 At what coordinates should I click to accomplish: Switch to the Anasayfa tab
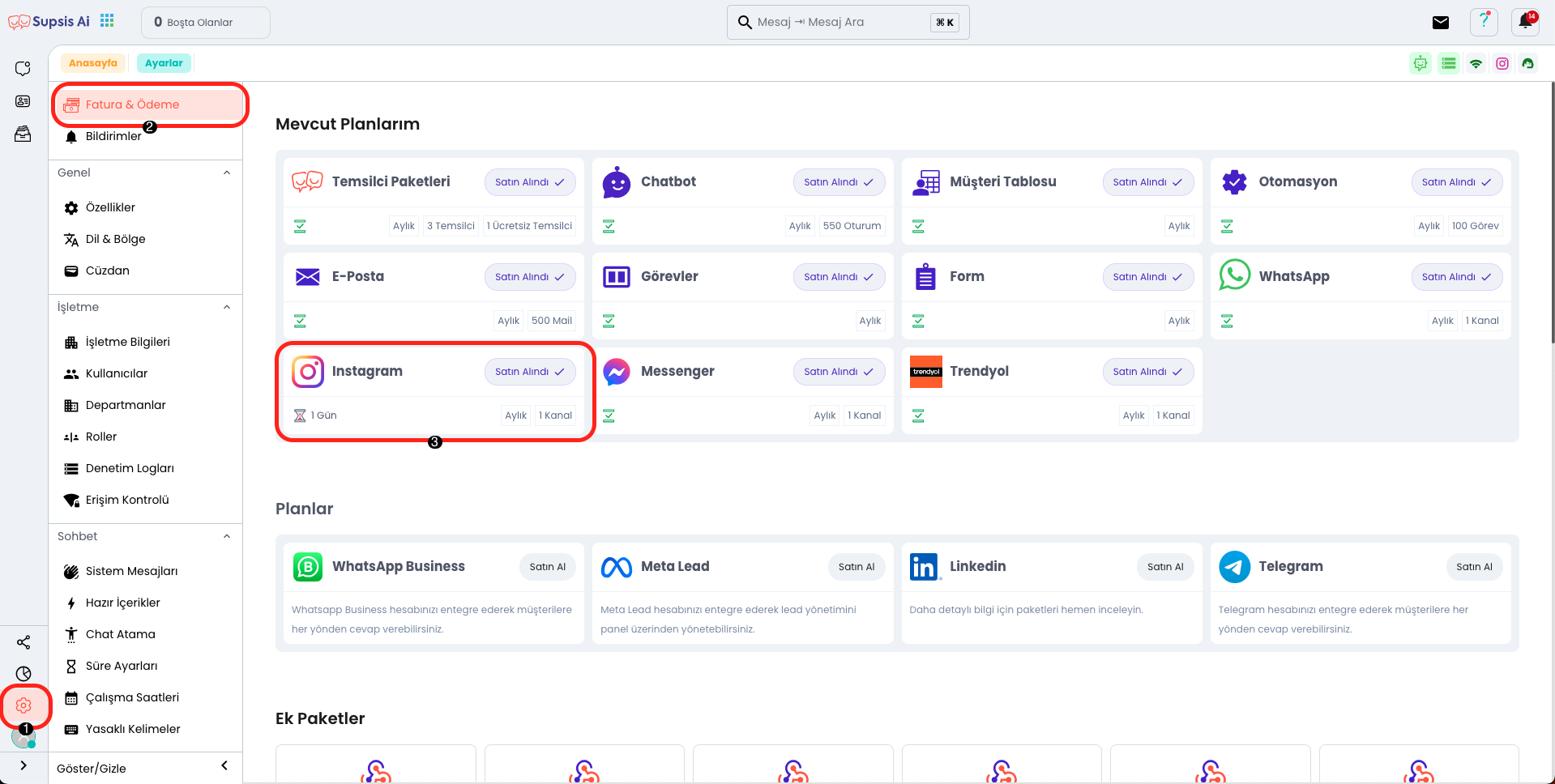coord(93,63)
